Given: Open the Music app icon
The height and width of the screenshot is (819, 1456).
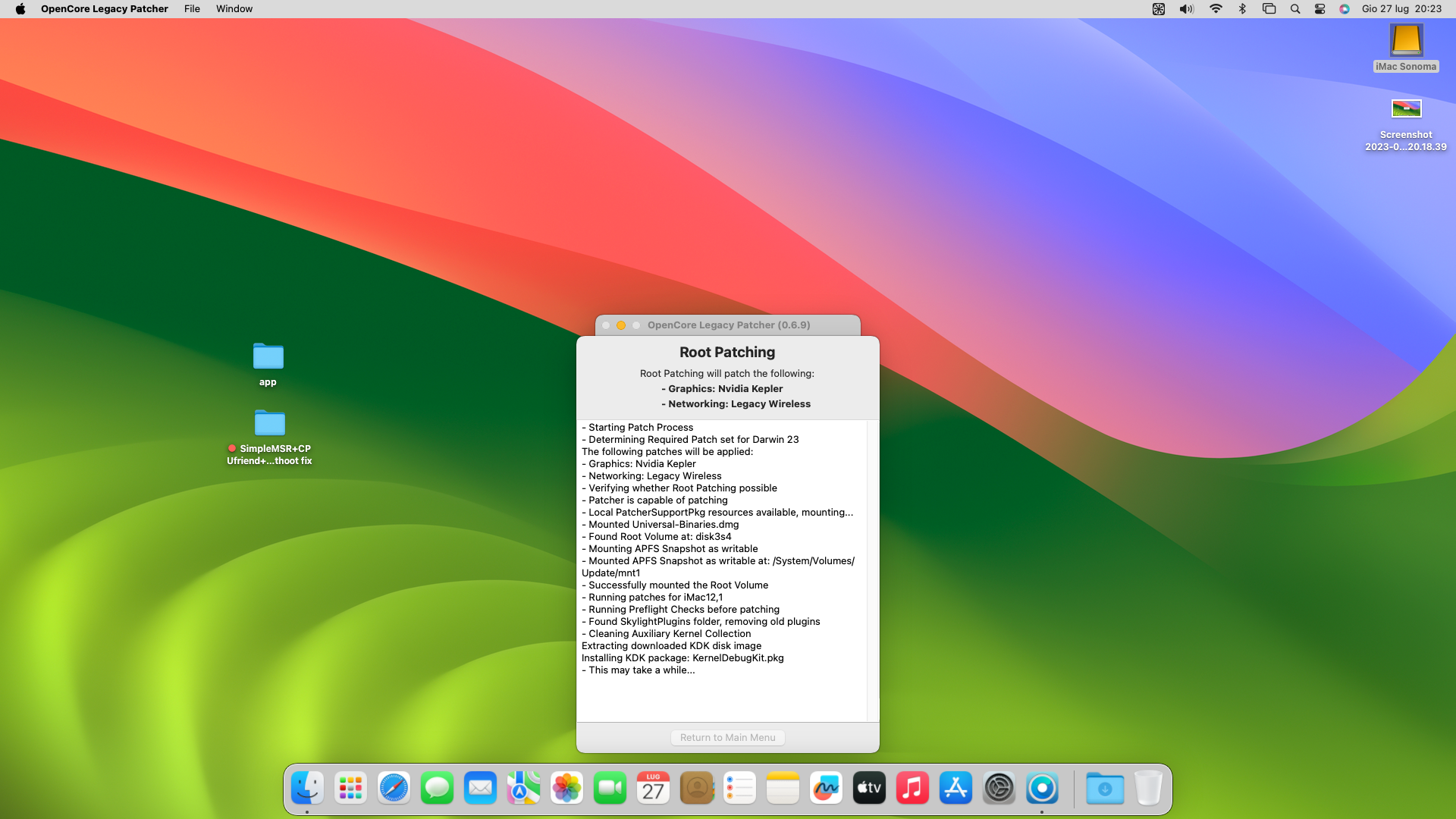Looking at the screenshot, I should (x=912, y=789).
